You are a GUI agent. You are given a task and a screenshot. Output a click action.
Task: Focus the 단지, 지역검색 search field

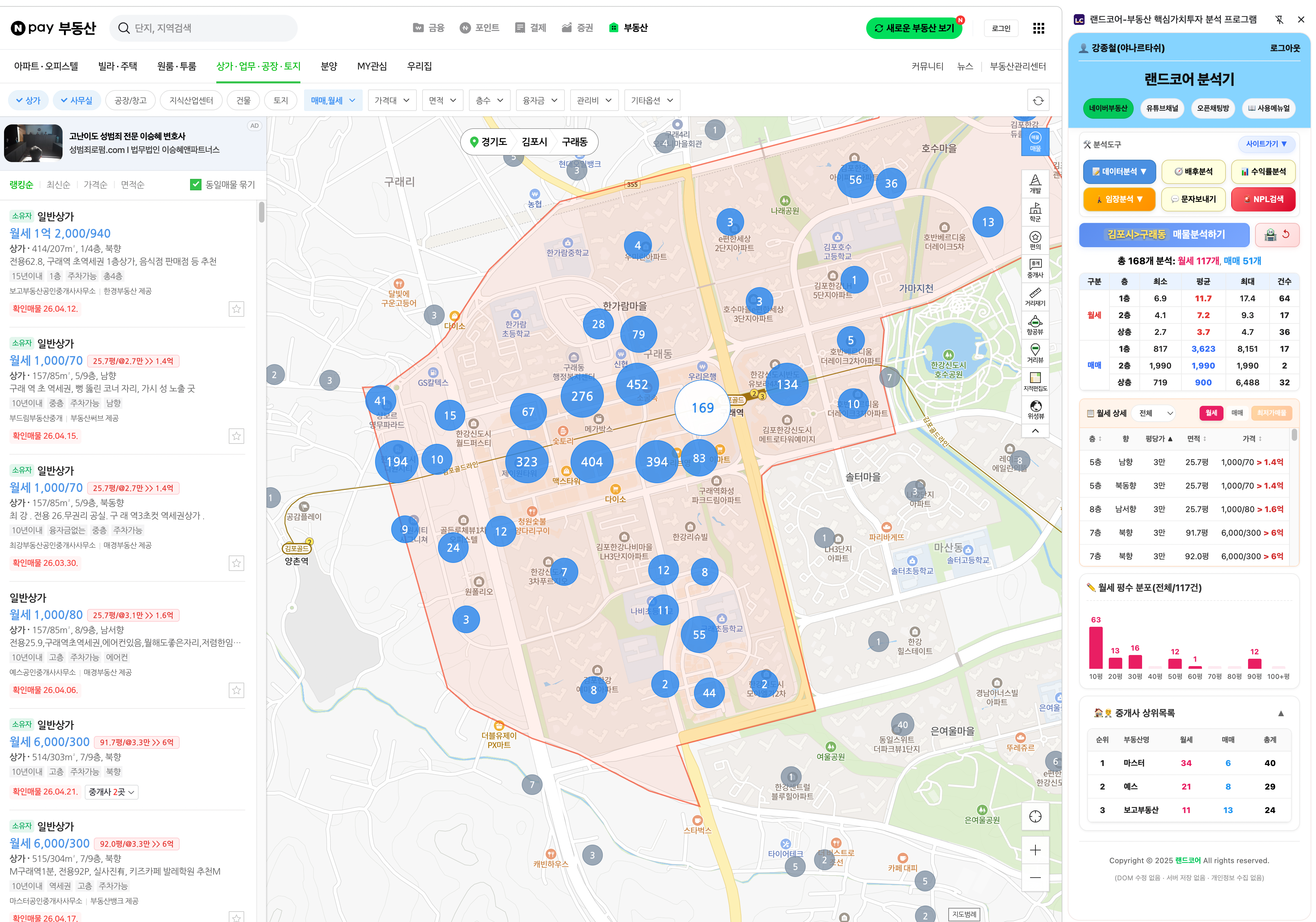[203, 28]
